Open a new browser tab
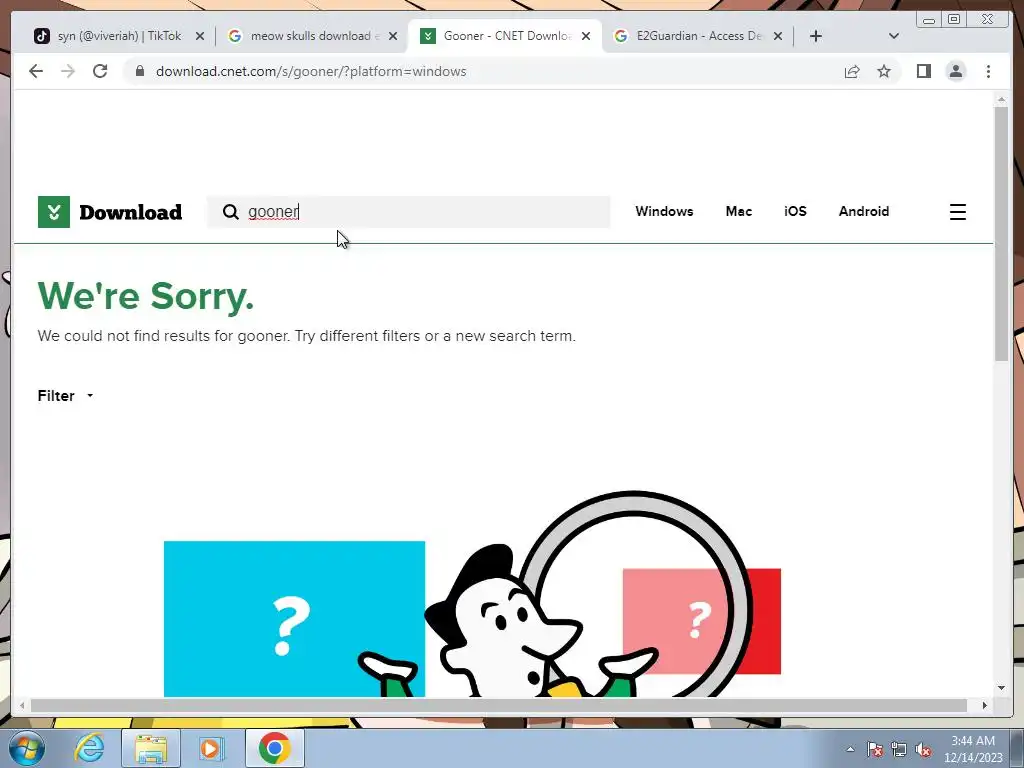The height and width of the screenshot is (768, 1024). 816,36
